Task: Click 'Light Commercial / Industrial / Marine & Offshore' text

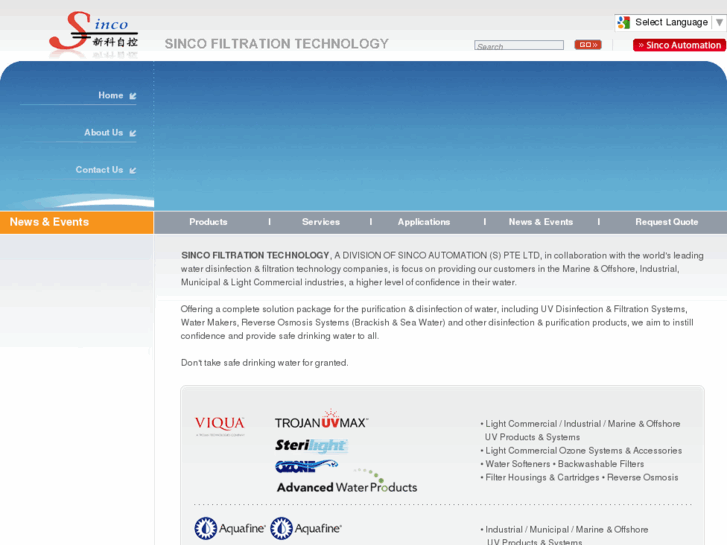Action: (582, 423)
